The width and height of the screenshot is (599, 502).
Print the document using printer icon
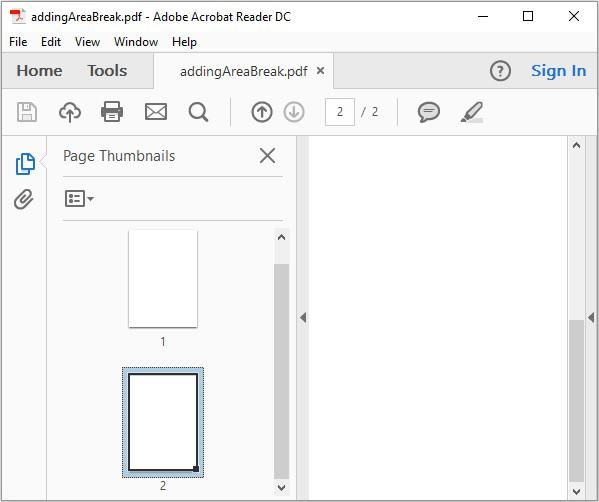[x=112, y=112]
